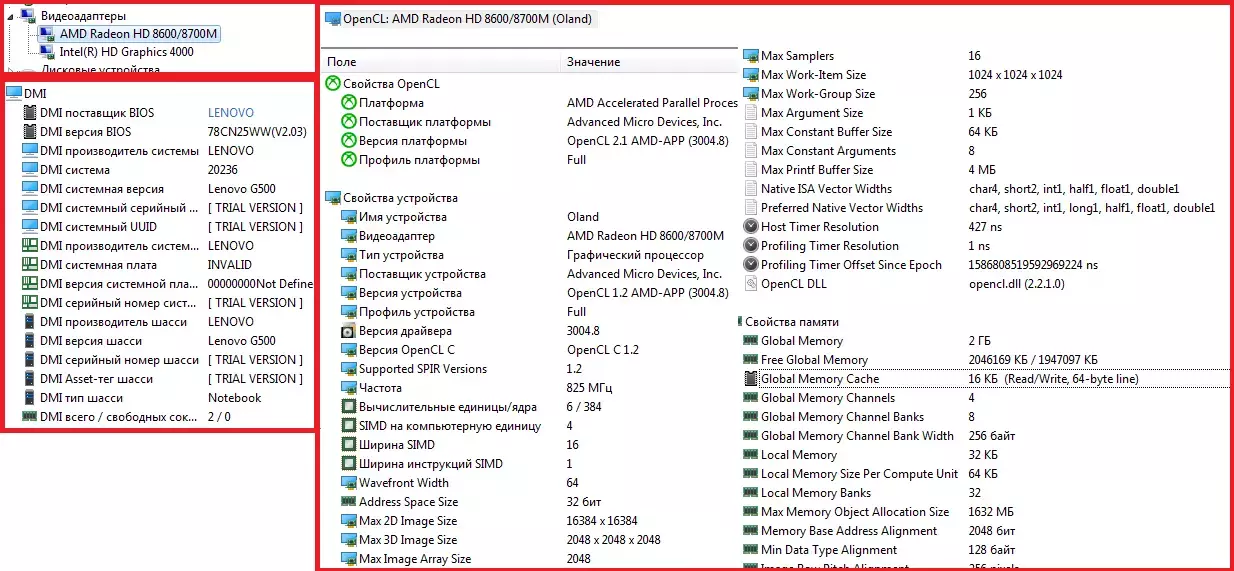Click the Свойства памяти group icon

pyautogui.click(x=742, y=322)
